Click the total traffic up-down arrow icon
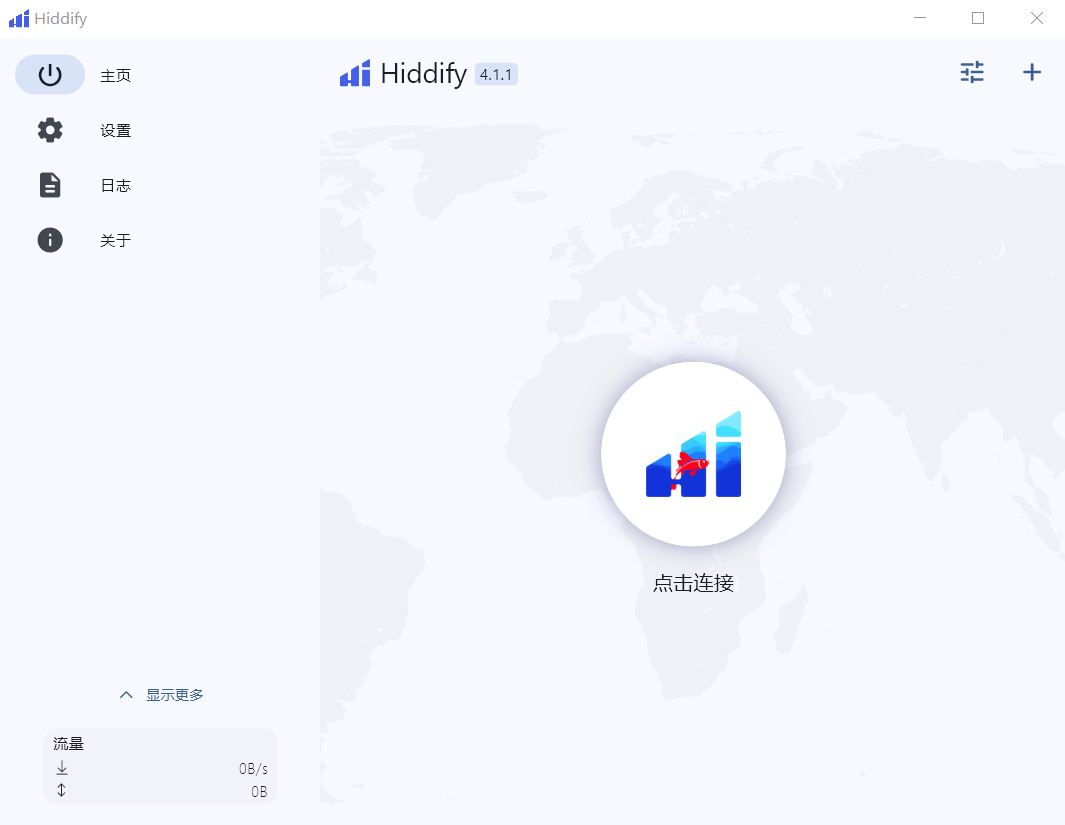The width and height of the screenshot is (1065, 825). point(62,790)
